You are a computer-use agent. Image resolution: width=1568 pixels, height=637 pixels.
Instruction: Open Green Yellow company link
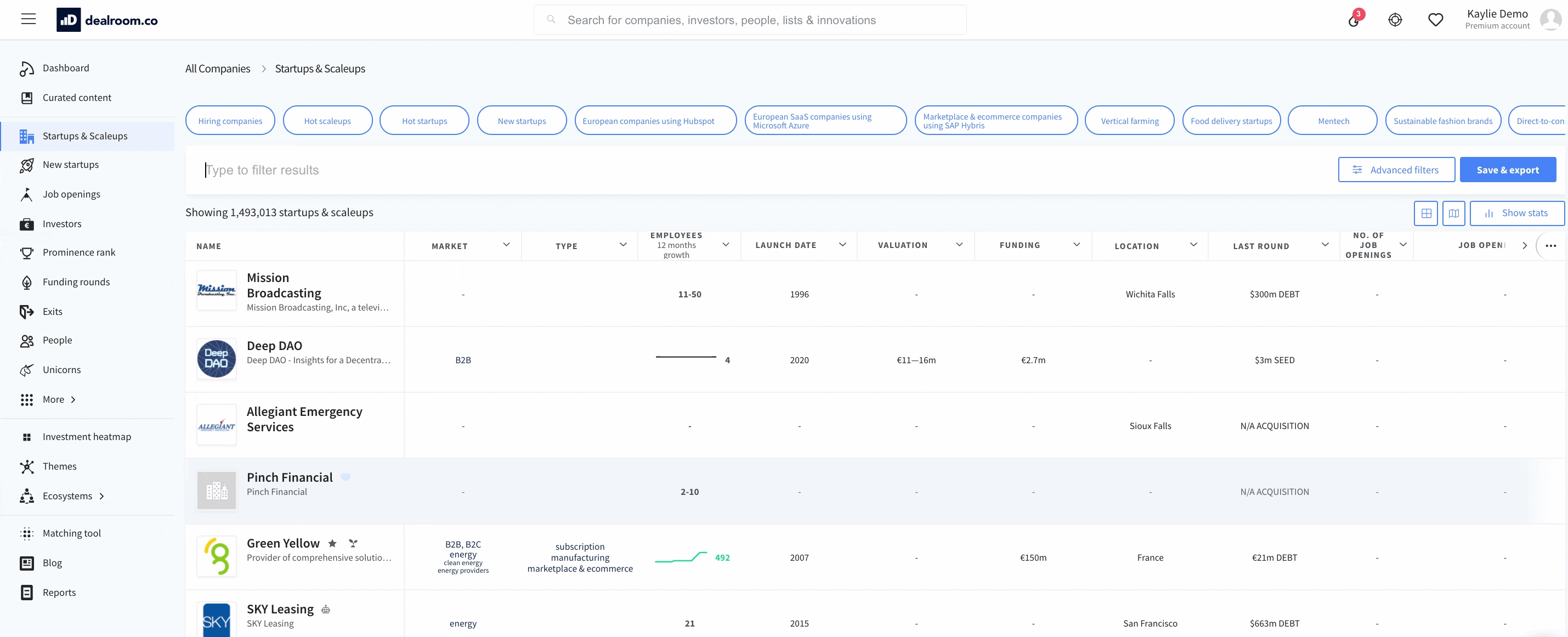tap(283, 543)
